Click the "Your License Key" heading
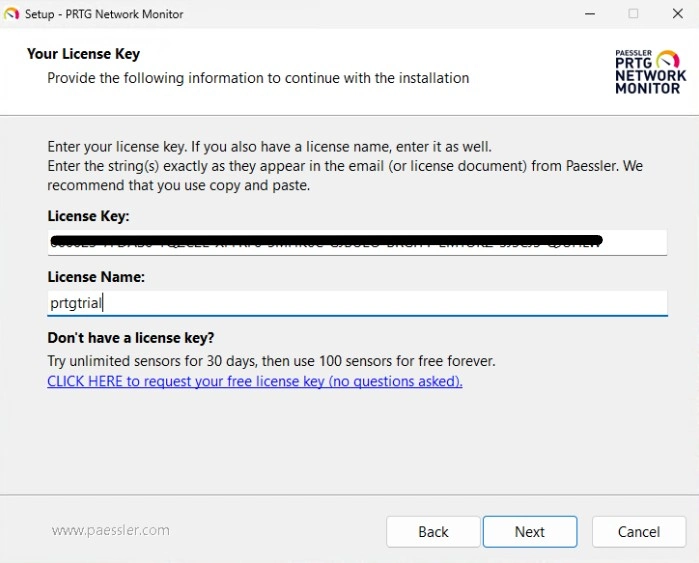This screenshot has height=563, width=699. tap(83, 54)
